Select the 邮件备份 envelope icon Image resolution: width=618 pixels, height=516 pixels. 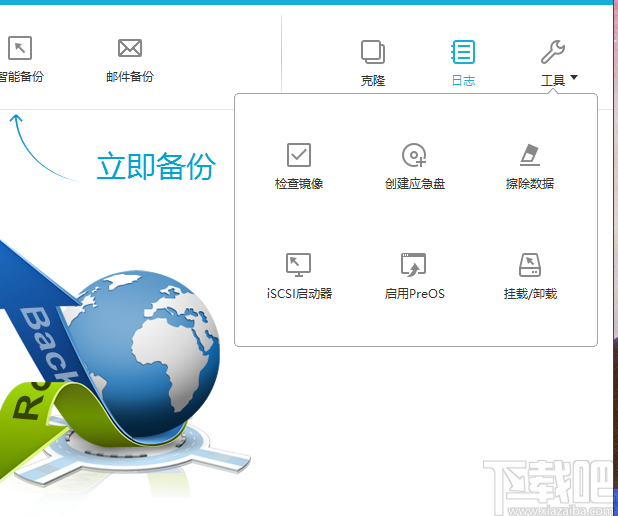coord(130,48)
